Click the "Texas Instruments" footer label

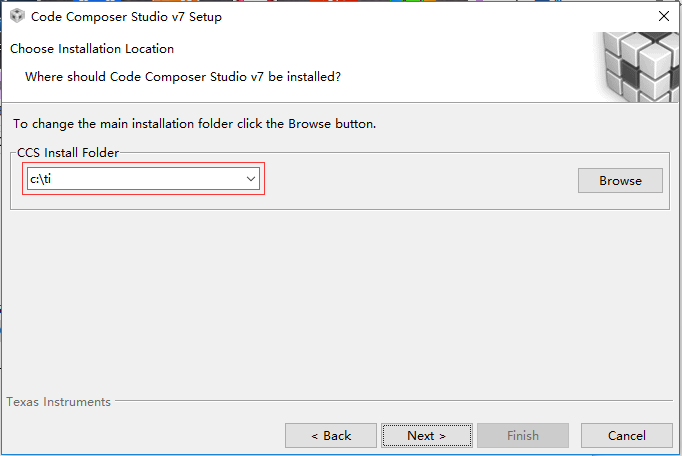58,402
